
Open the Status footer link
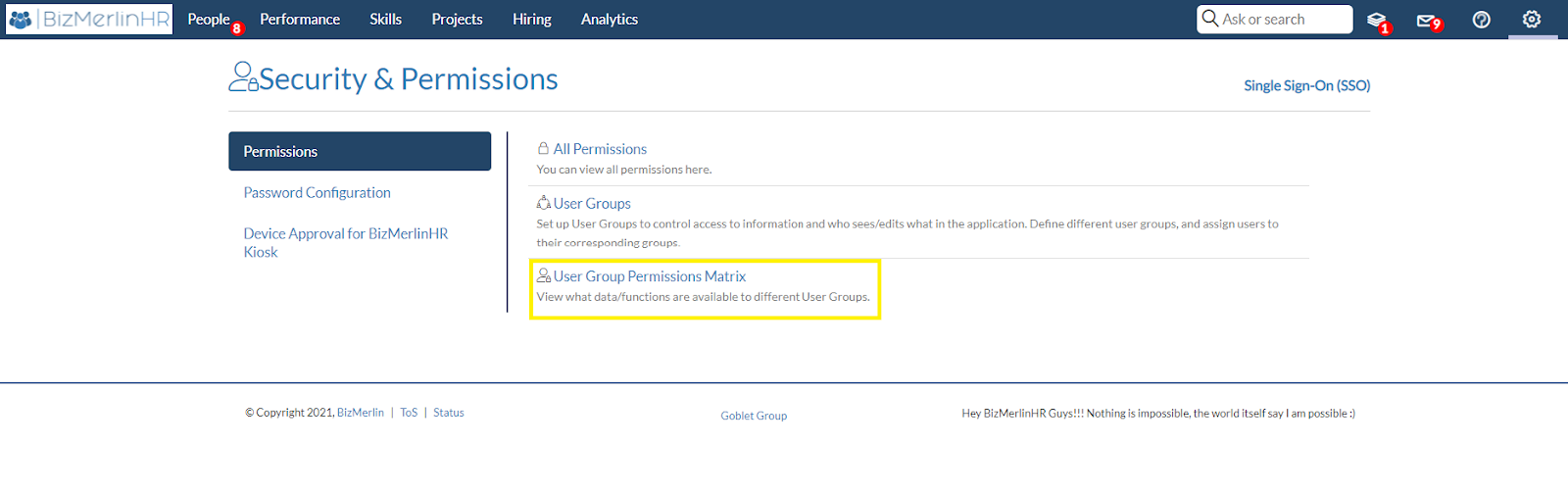pyautogui.click(x=449, y=413)
